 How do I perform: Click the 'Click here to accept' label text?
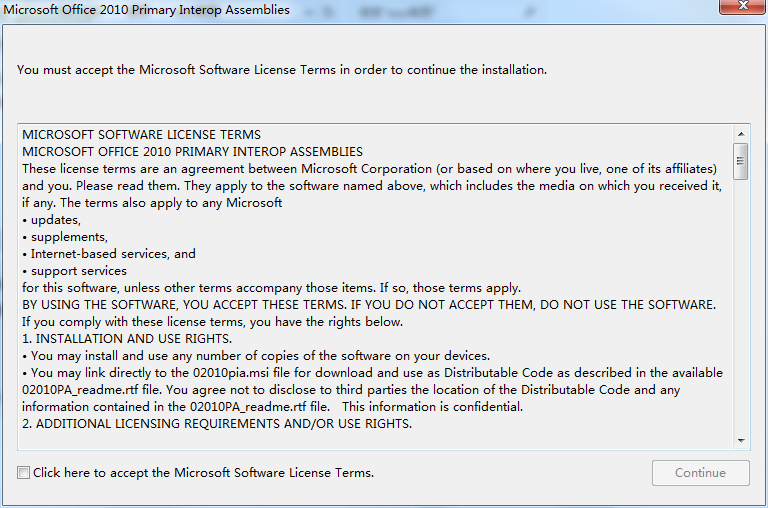[203, 473]
